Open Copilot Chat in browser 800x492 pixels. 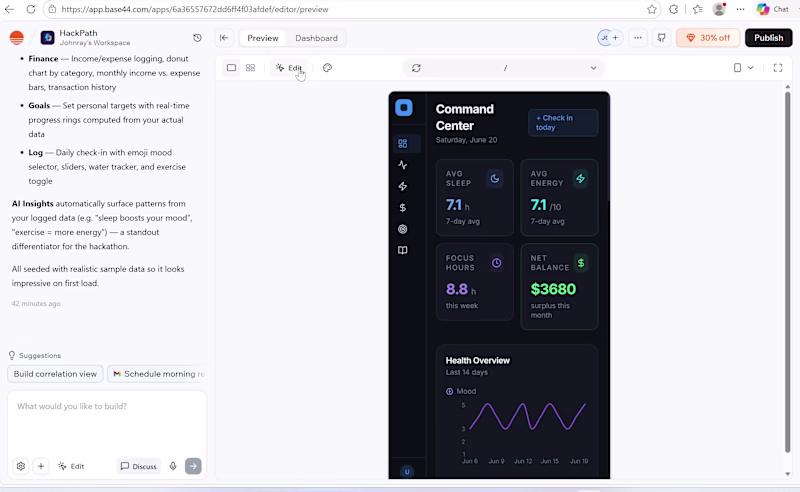point(772,9)
